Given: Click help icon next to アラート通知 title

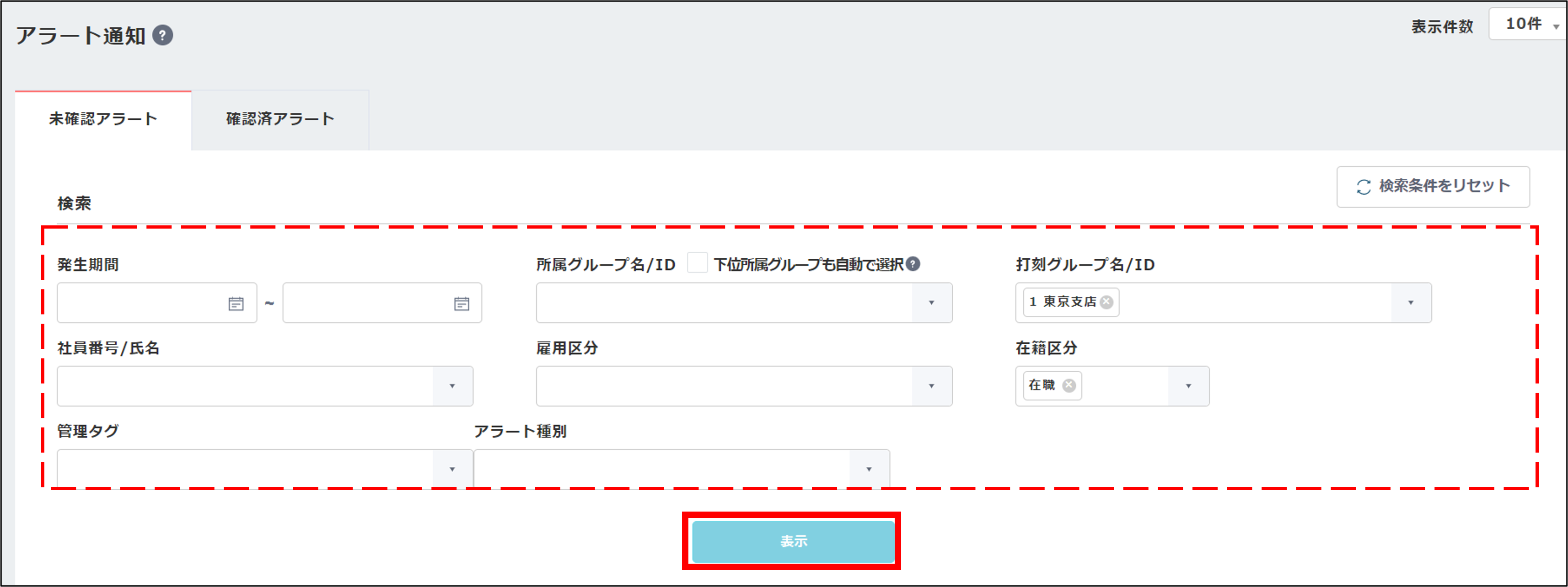Looking at the screenshot, I should point(162,35).
